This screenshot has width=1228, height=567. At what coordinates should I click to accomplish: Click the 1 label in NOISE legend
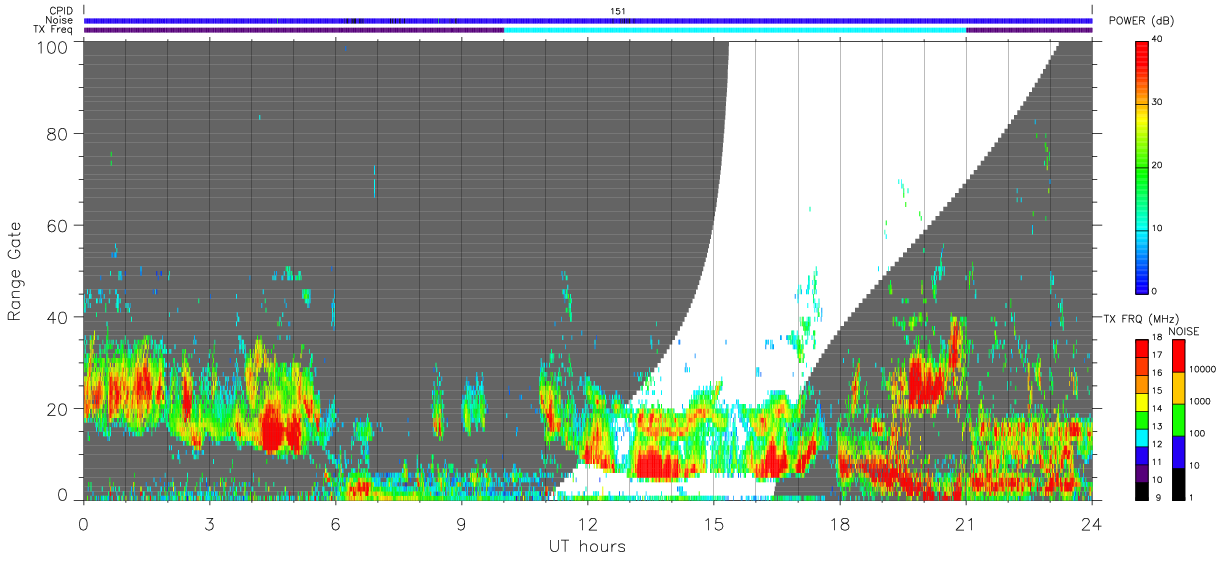coord(1193,497)
